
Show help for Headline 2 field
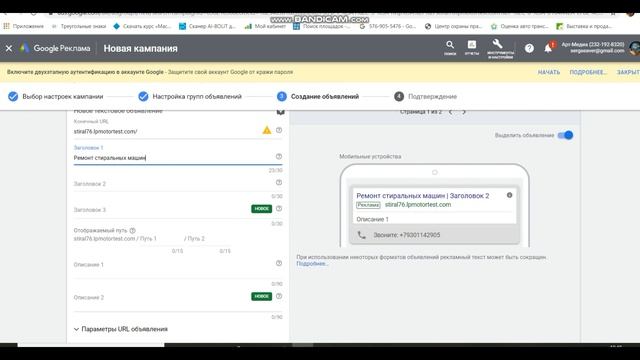[x=279, y=182]
